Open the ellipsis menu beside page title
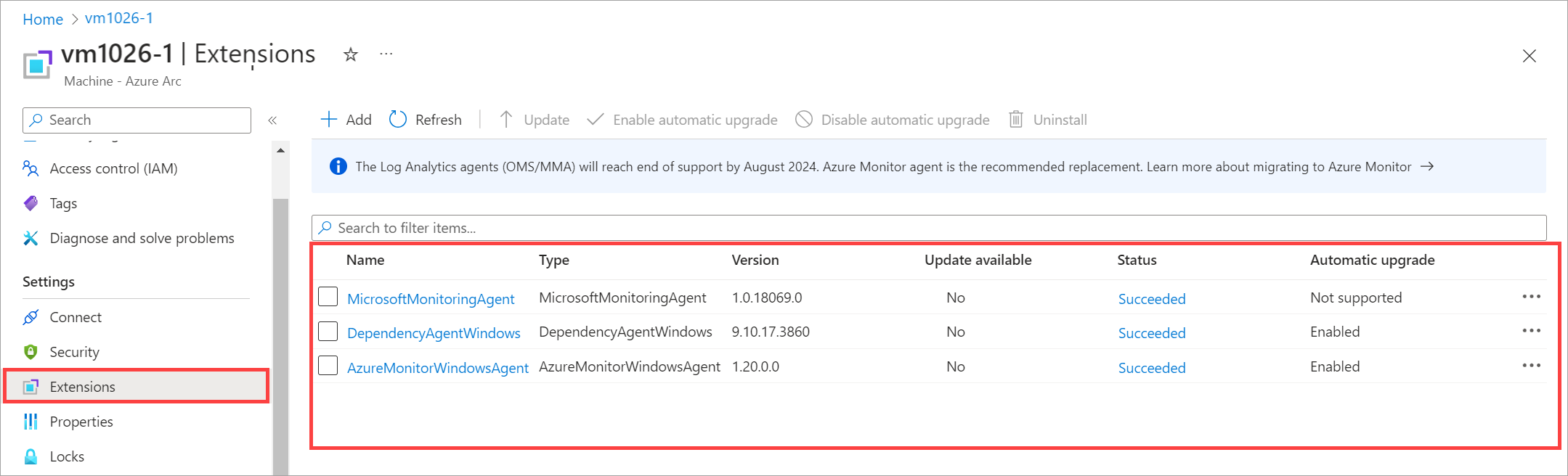The width and height of the screenshot is (1568, 476). tap(386, 54)
